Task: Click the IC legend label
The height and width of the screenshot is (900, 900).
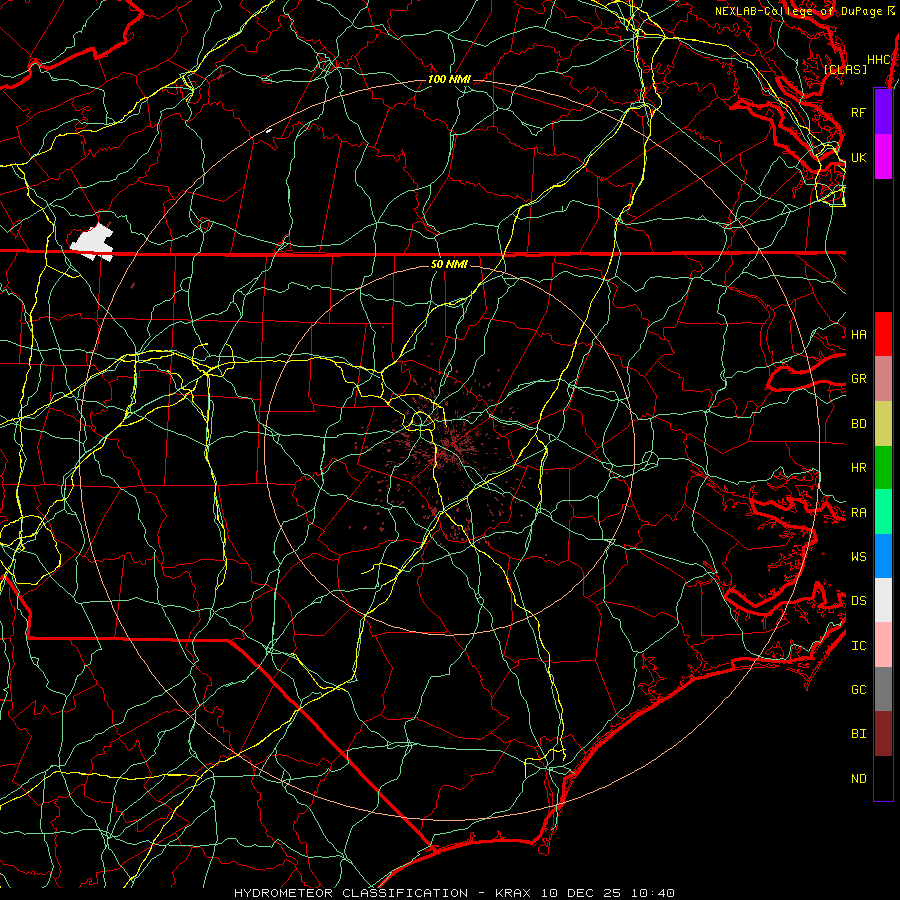Action: coord(859,646)
